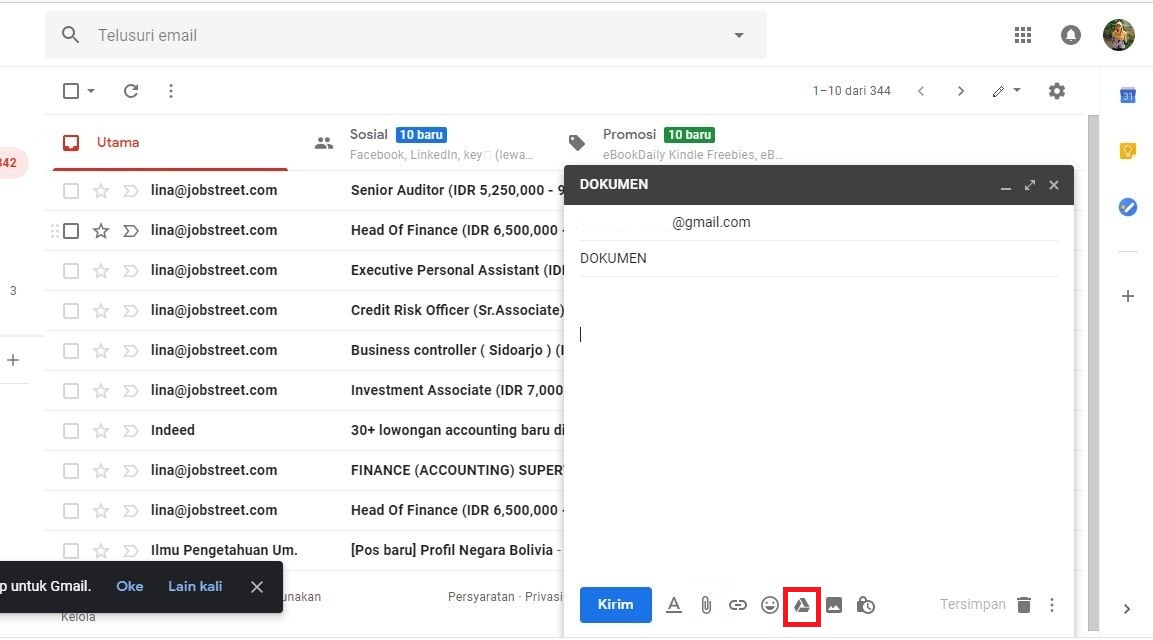The width and height of the screenshot is (1153, 640).
Task: Get add-ons with plus icon
Action: [x=1127, y=296]
